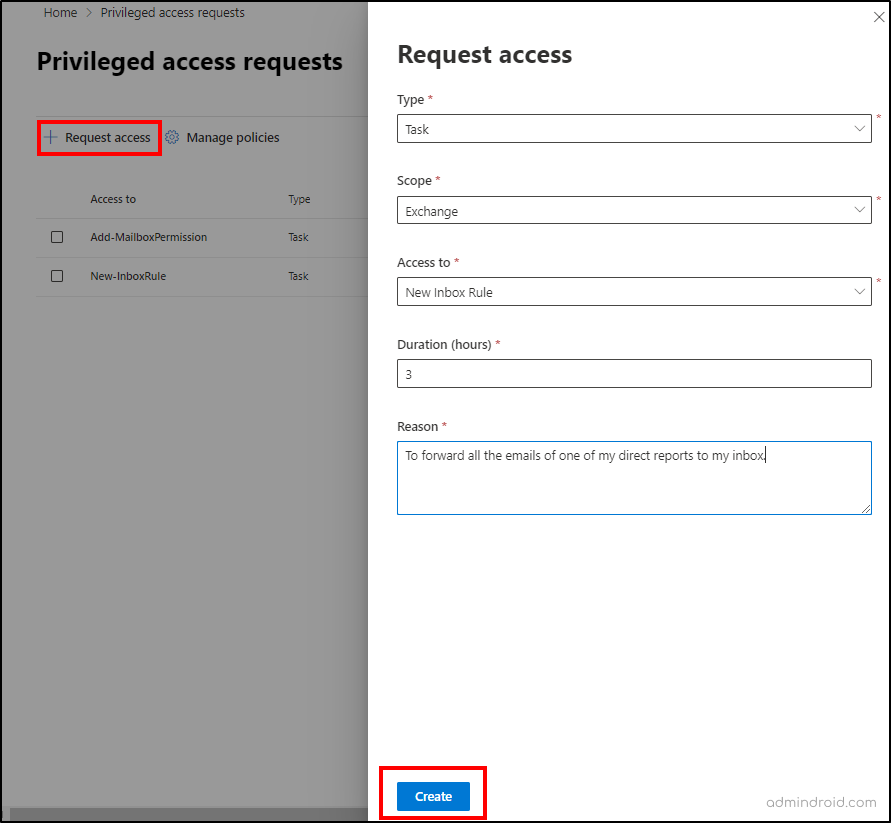Click the plus icon beside Request access
Screen dimensions: 891x823
(x=51, y=137)
